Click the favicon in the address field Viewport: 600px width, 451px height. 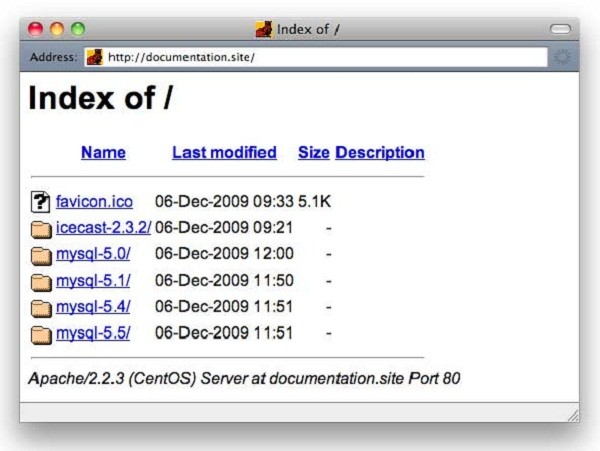click(x=95, y=57)
